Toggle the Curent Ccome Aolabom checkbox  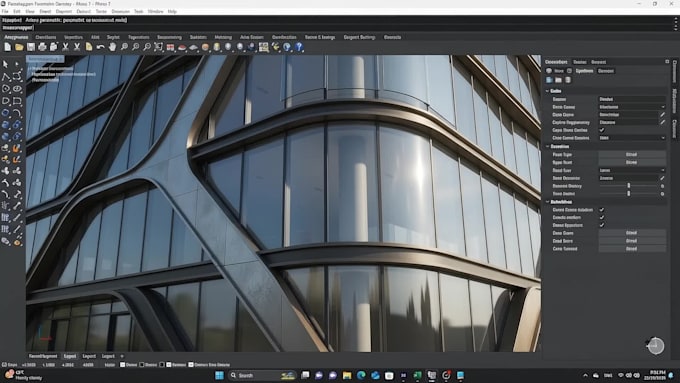pos(602,210)
